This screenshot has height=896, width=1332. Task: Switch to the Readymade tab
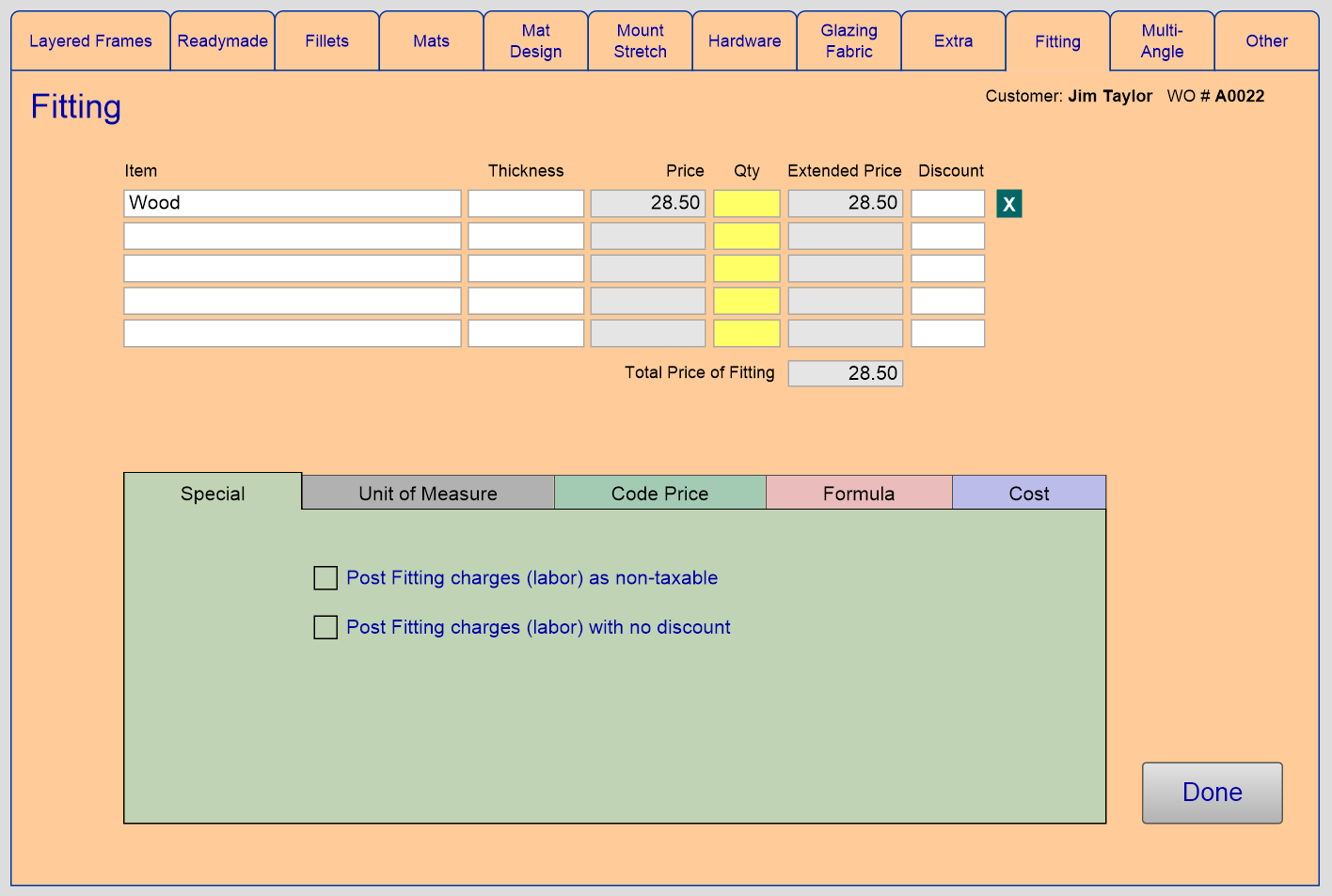pos(223,41)
